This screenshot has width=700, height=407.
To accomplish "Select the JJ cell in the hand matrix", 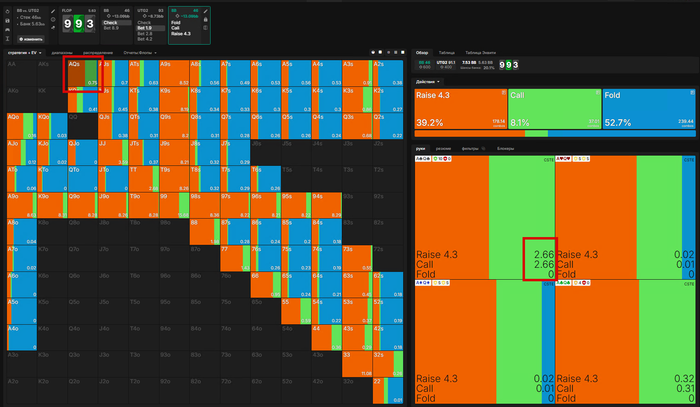I will click(x=113, y=153).
